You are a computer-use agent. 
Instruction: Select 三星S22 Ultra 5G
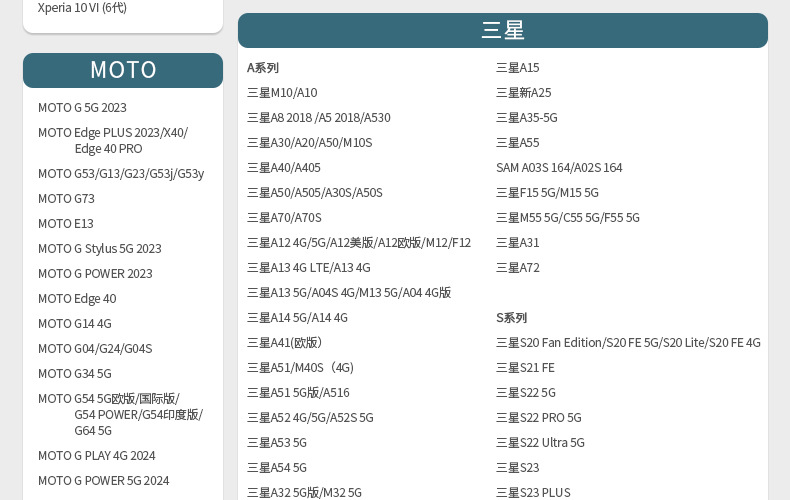(540, 443)
